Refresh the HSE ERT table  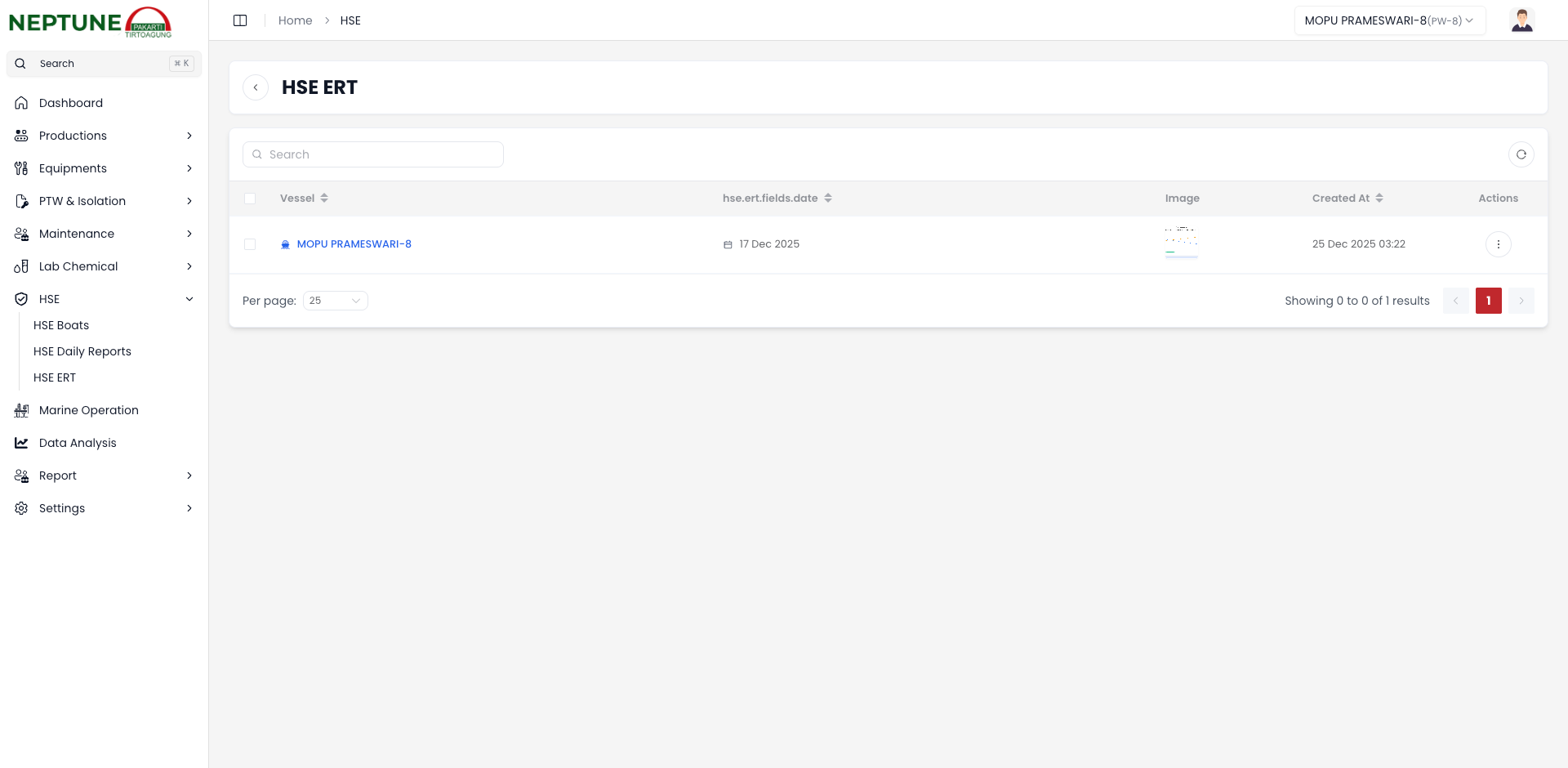click(1521, 154)
